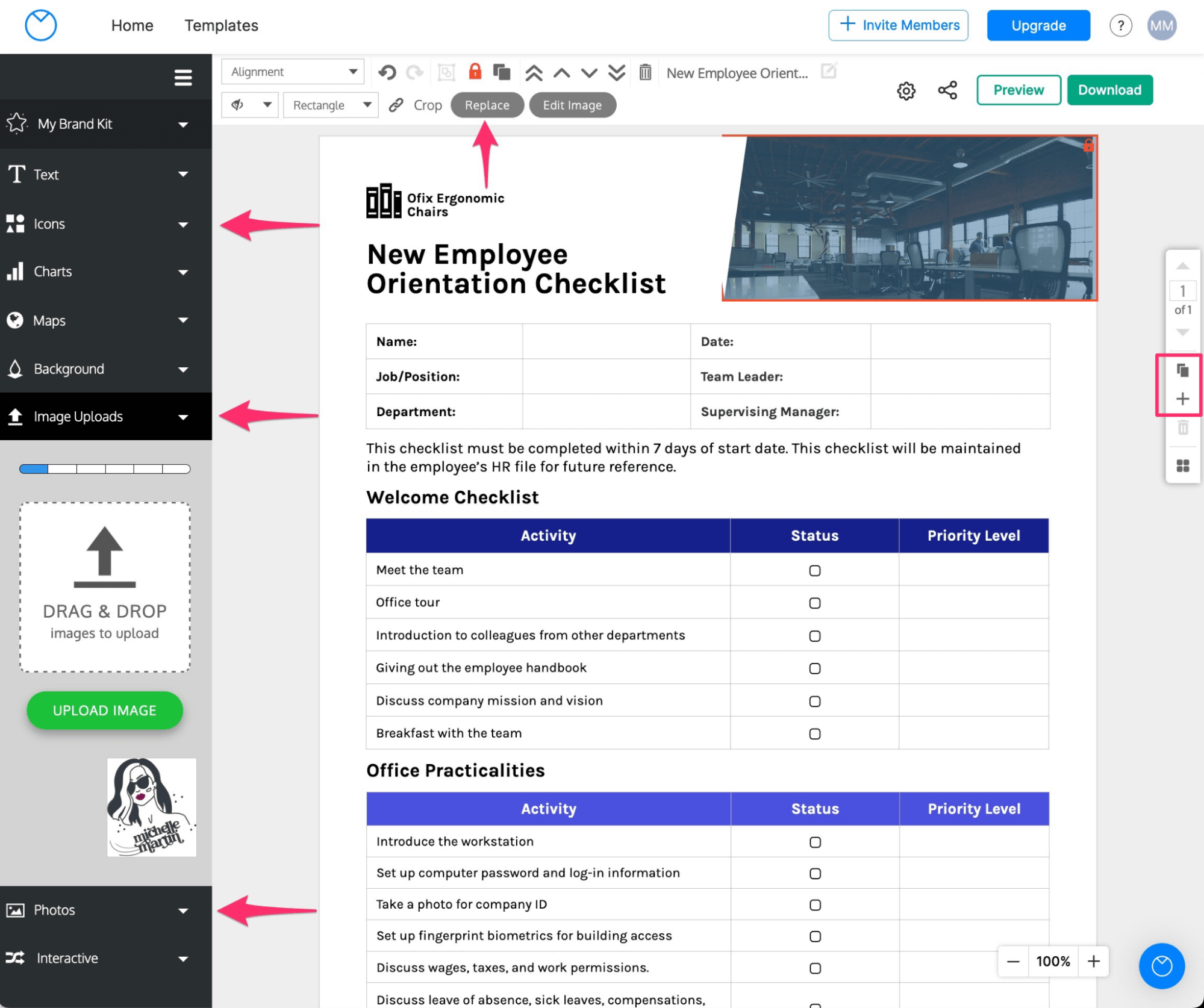This screenshot has width=1204, height=1008.
Task: Click the Move layer down icon
Action: point(591,72)
